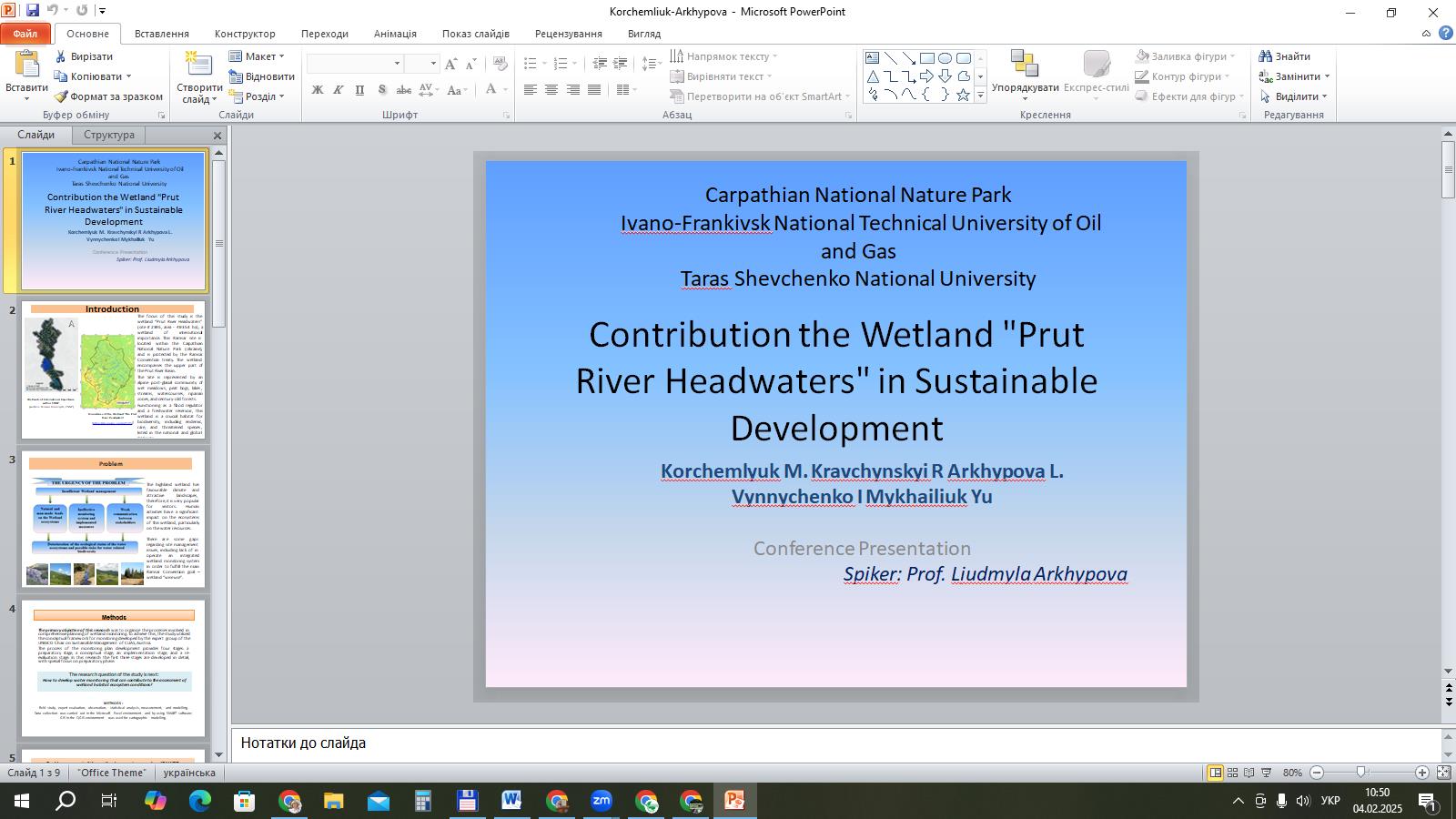Screen dimensions: 1456x819
Task: Toggle center text alignment
Action: click(551, 90)
